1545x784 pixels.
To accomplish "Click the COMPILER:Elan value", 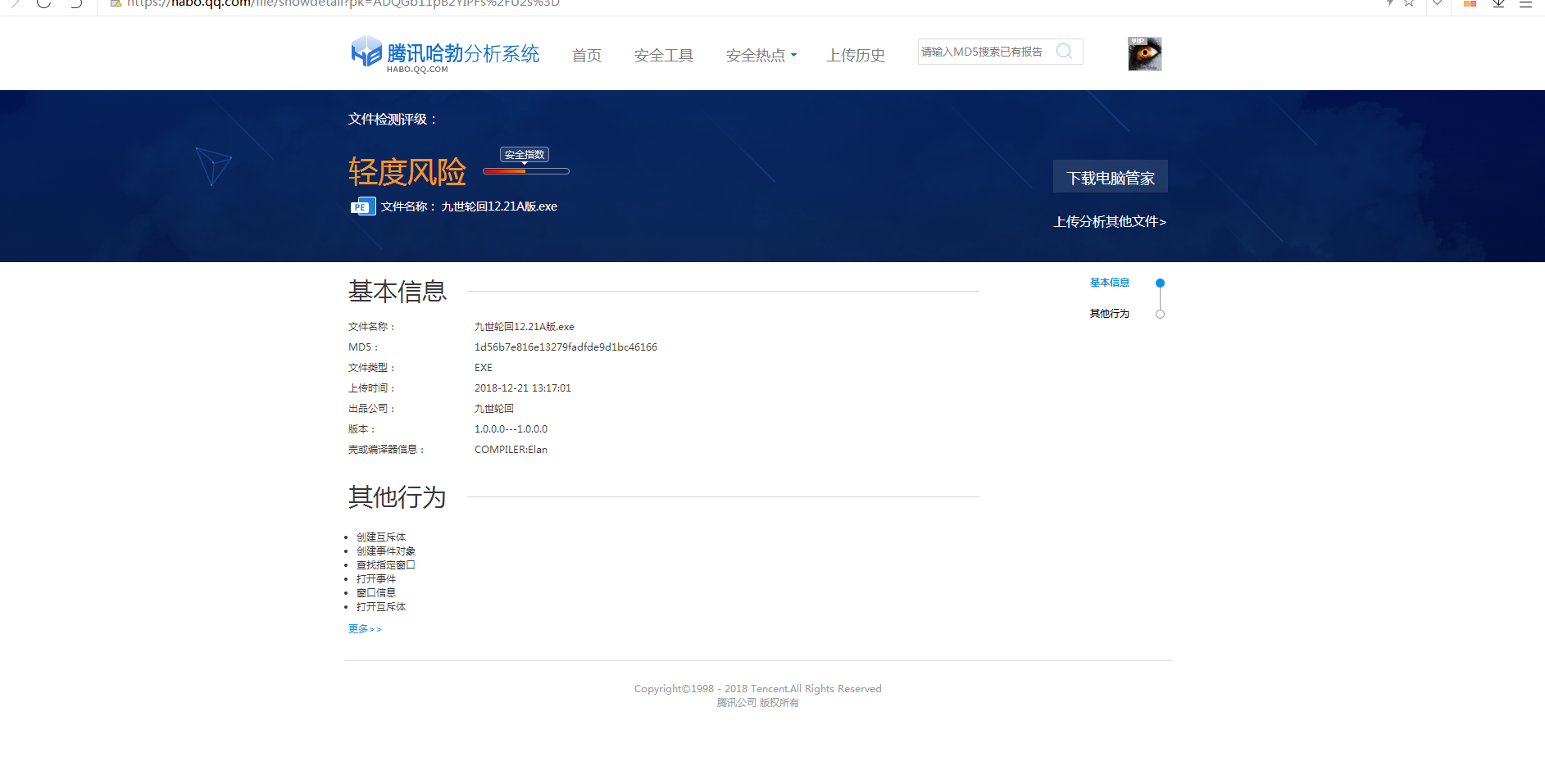I will pos(511,450).
